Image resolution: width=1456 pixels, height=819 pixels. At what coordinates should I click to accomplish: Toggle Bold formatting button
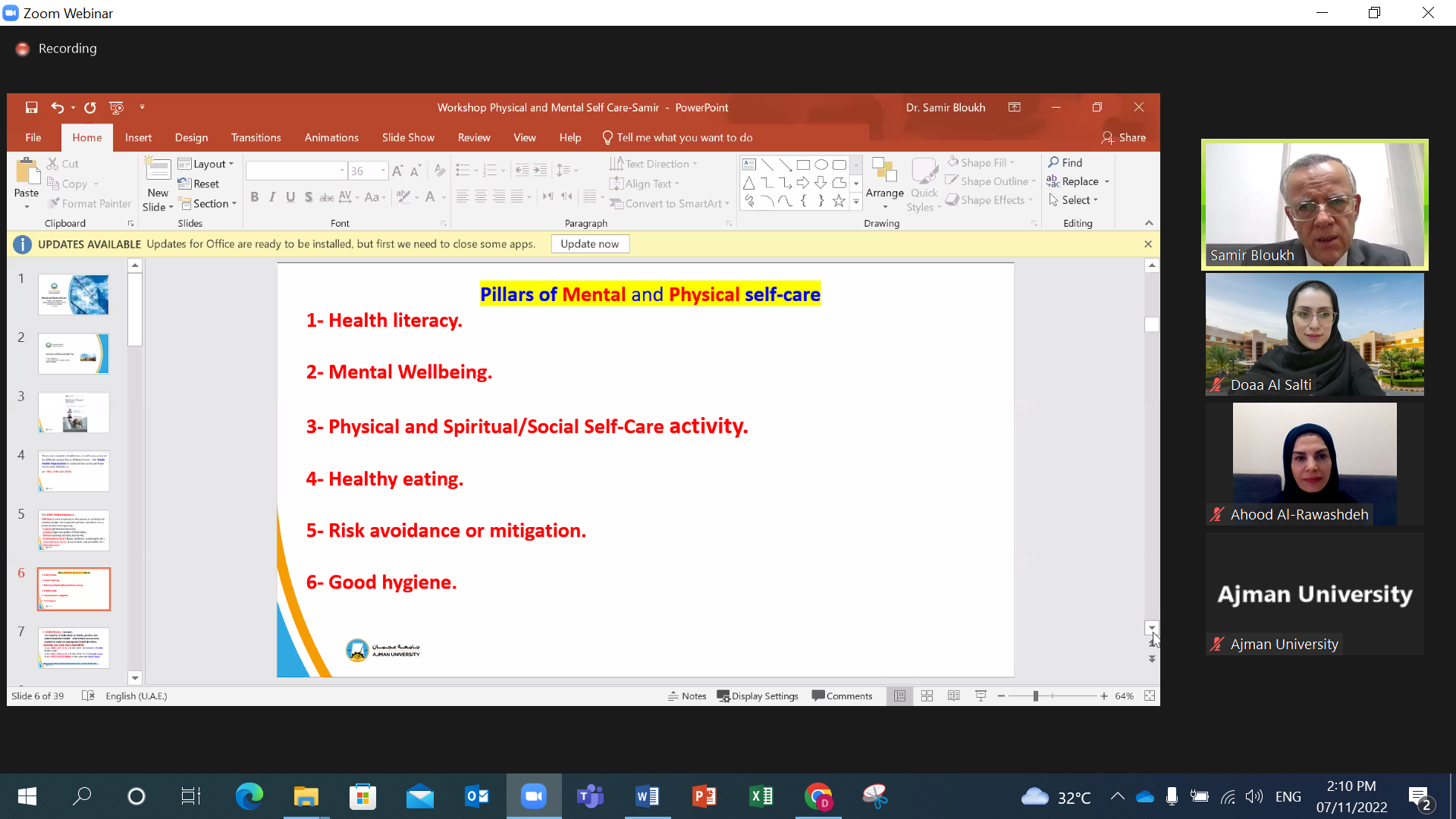255,197
